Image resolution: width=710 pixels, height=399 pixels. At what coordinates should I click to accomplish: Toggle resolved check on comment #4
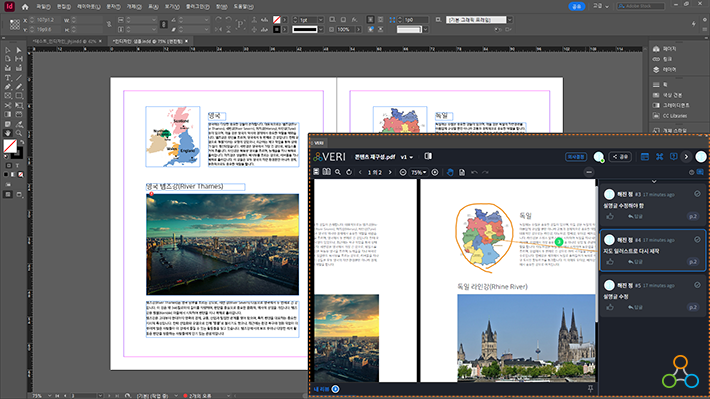pyautogui.click(x=697, y=240)
